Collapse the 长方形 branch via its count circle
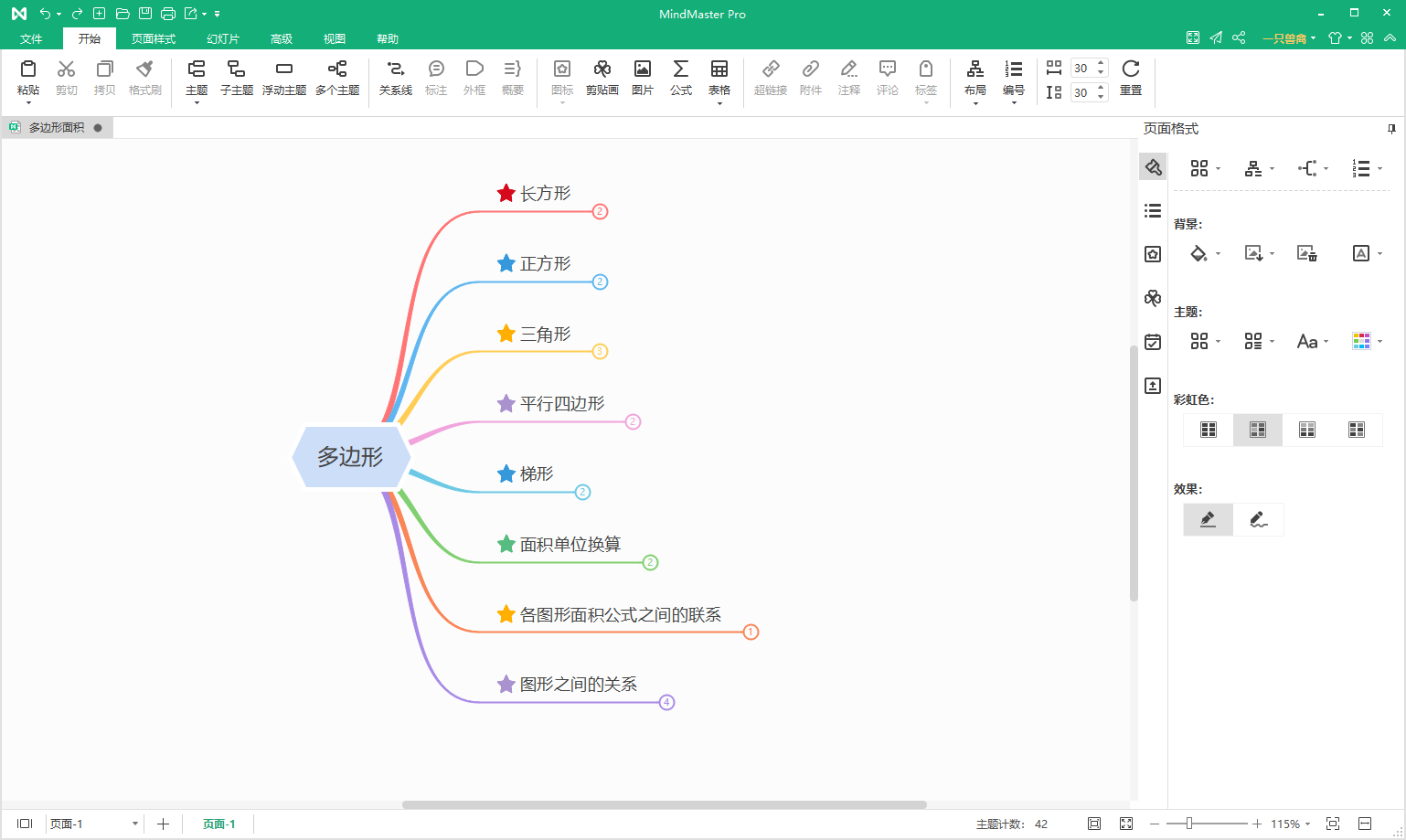Screen dimensions: 1406x840 click(x=600, y=211)
